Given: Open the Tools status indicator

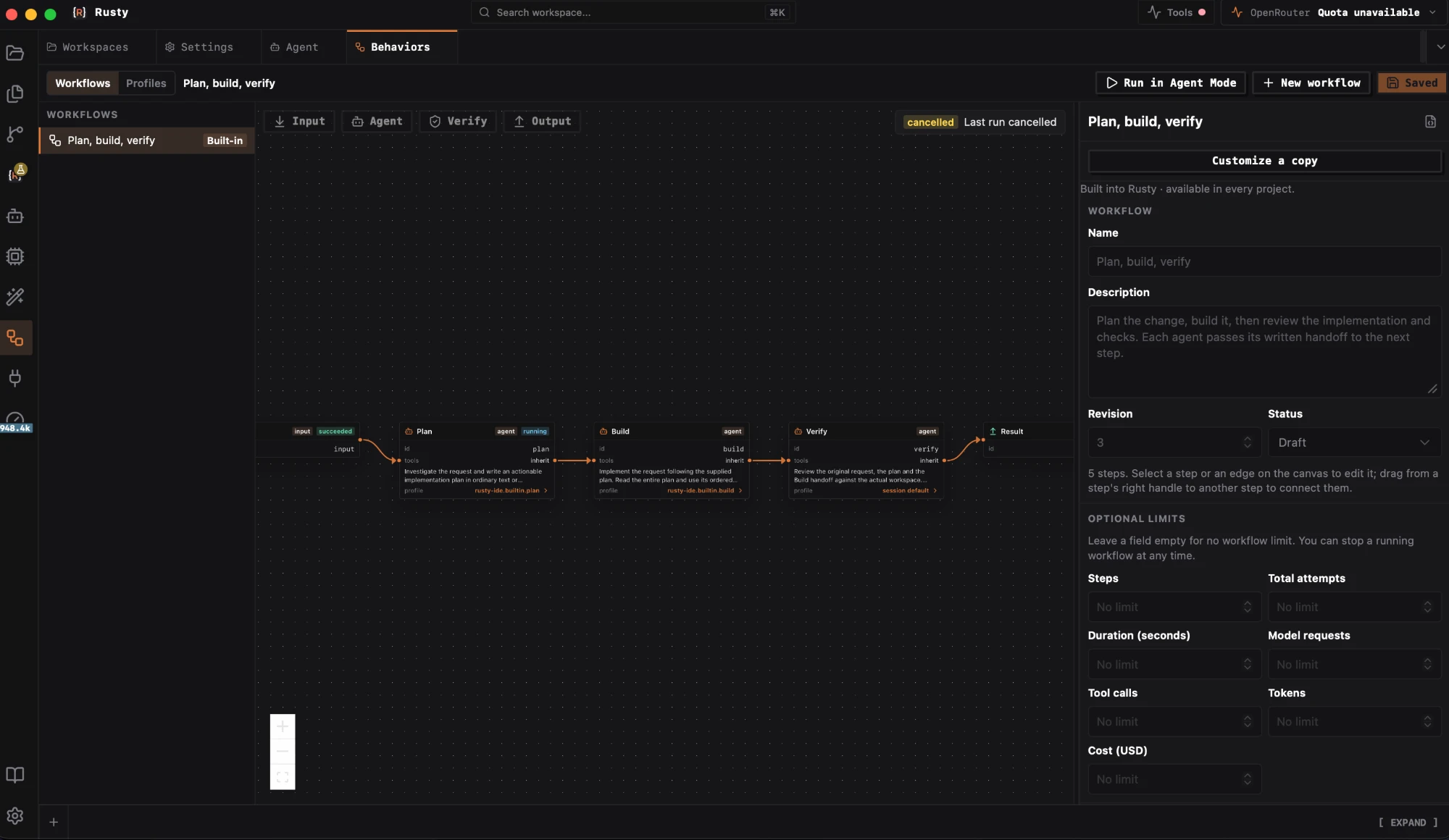Looking at the screenshot, I should (1177, 12).
